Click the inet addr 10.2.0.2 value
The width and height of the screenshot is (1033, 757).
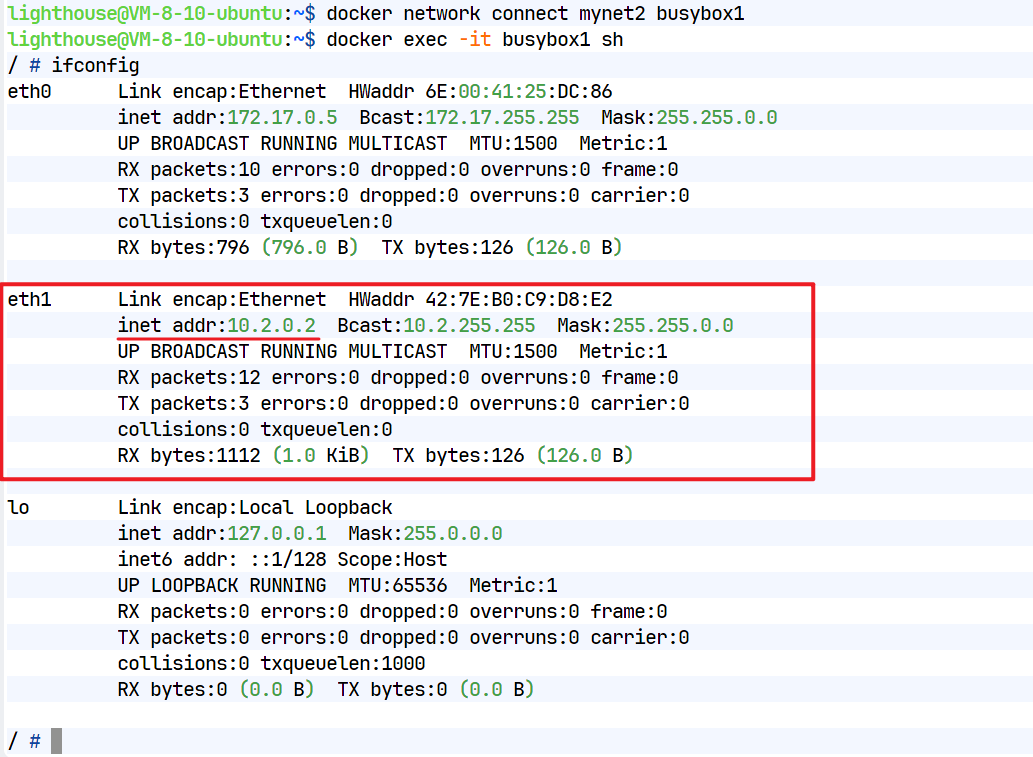271,325
